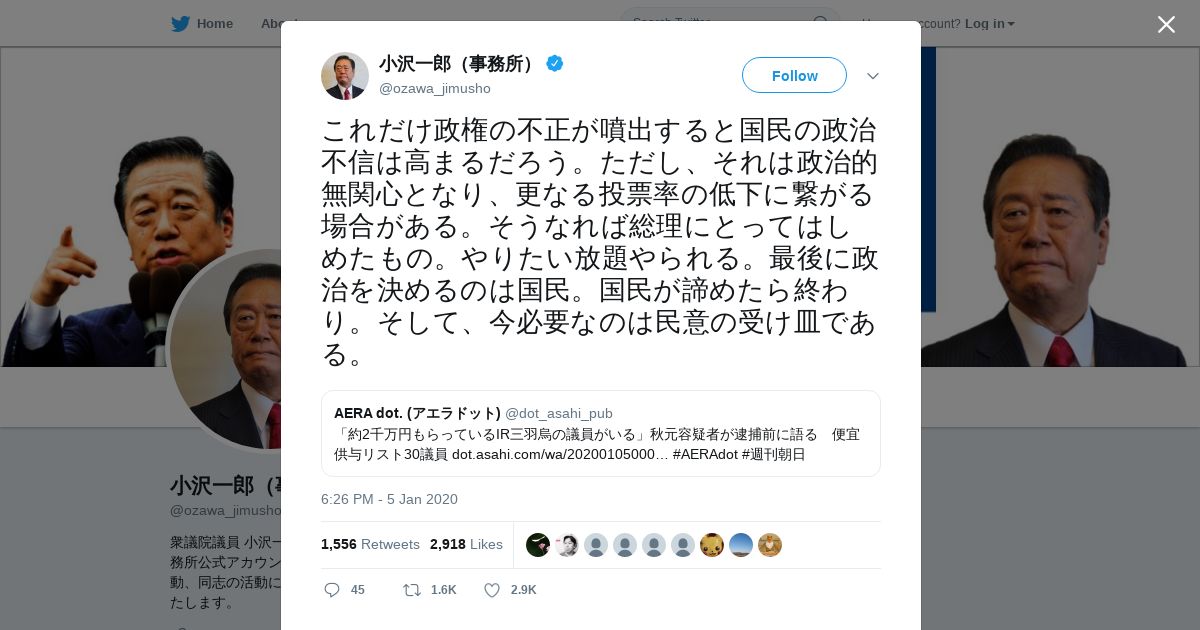Open Ozawa's profile avatar in tweet header
1200x630 pixels.
tap(345, 76)
